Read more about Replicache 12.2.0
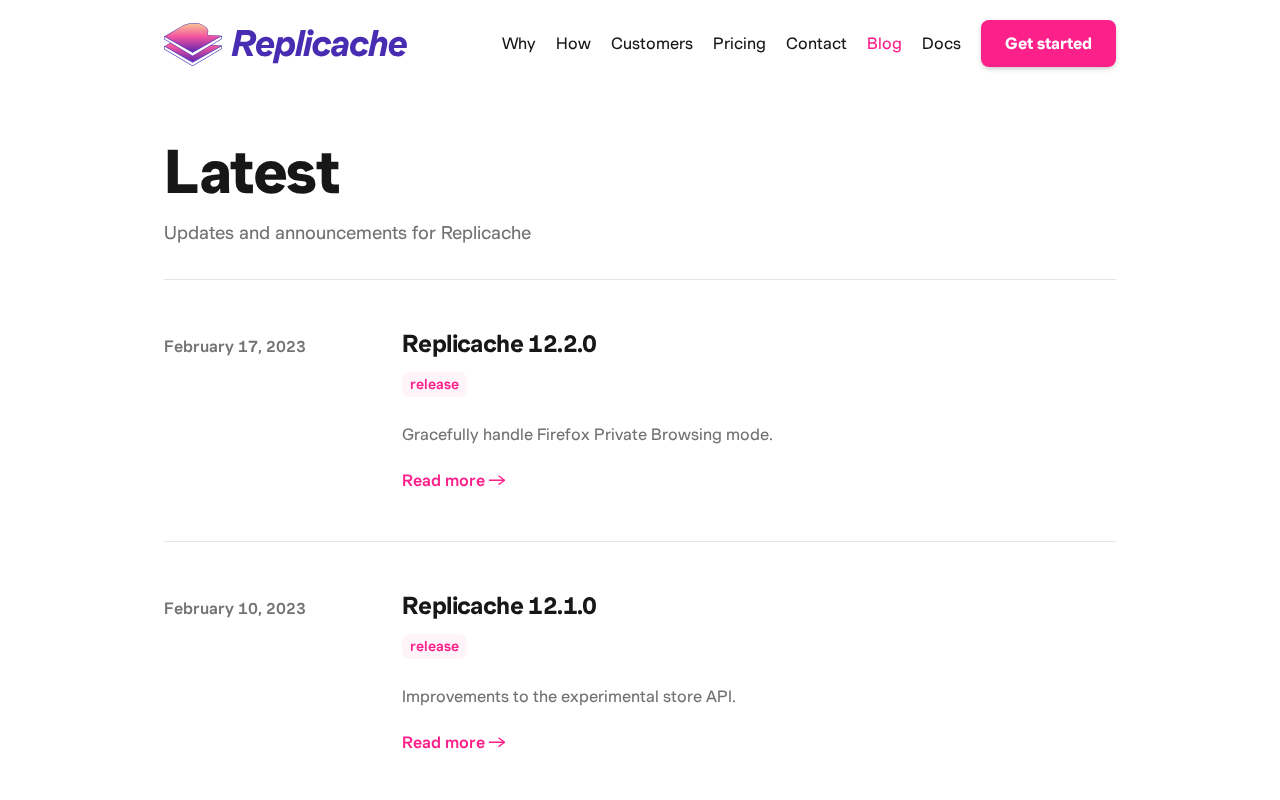Screen dimensions: 1280x800 (x=443, y=481)
